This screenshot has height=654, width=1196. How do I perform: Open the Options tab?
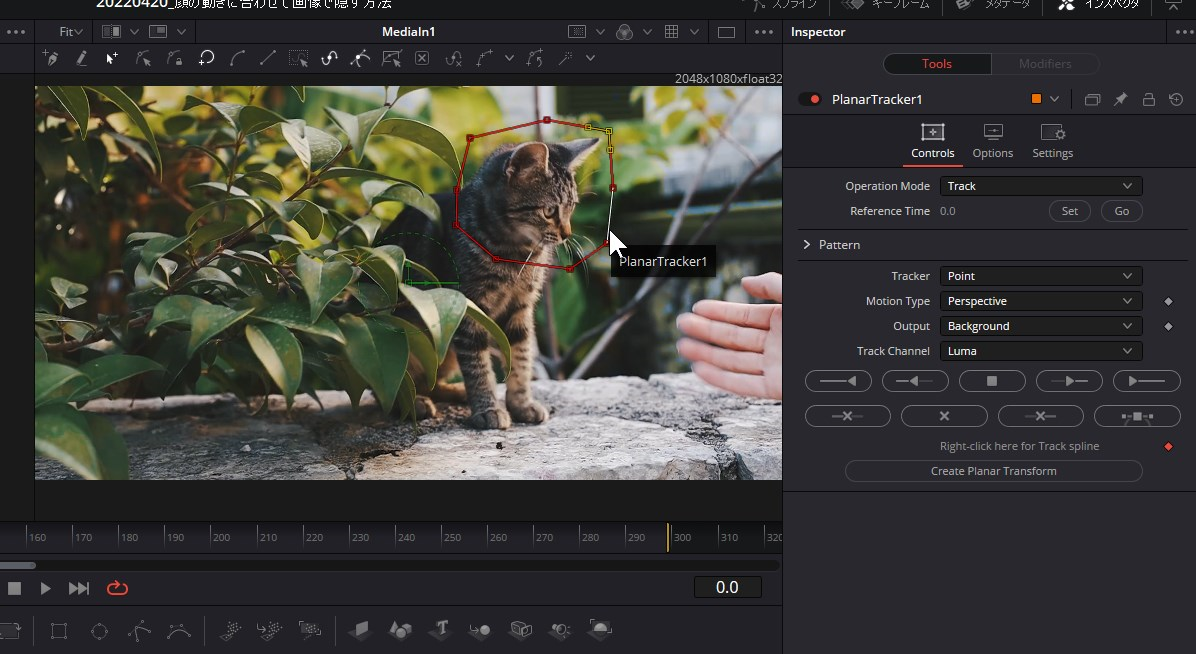click(x=992, y=142)
